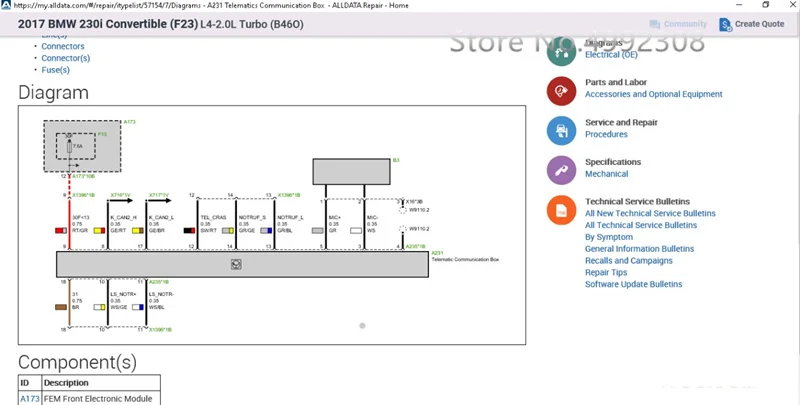Click the SW/RT black-red wire color swatch
The width and height of the screenshot is (800, 405).
click(x=189, y=231)
